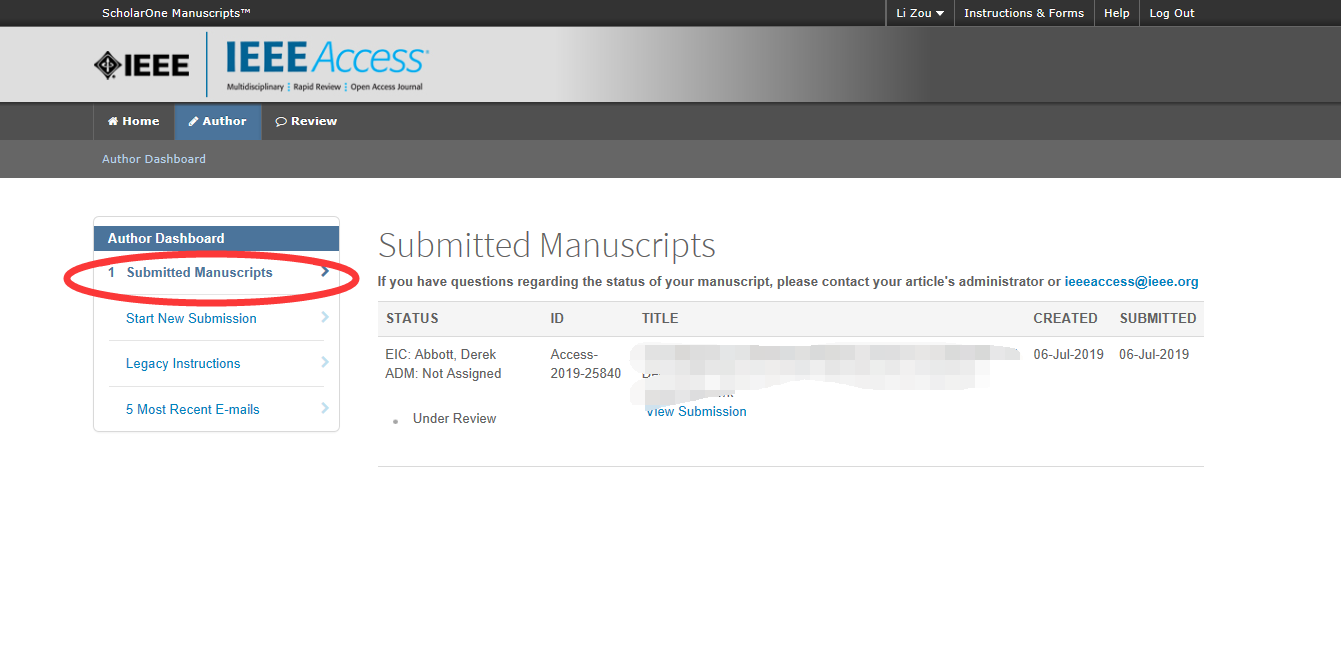Expand the Start New Submission chevron
This screenshot has width=1341, height=651.
[325, 318]
